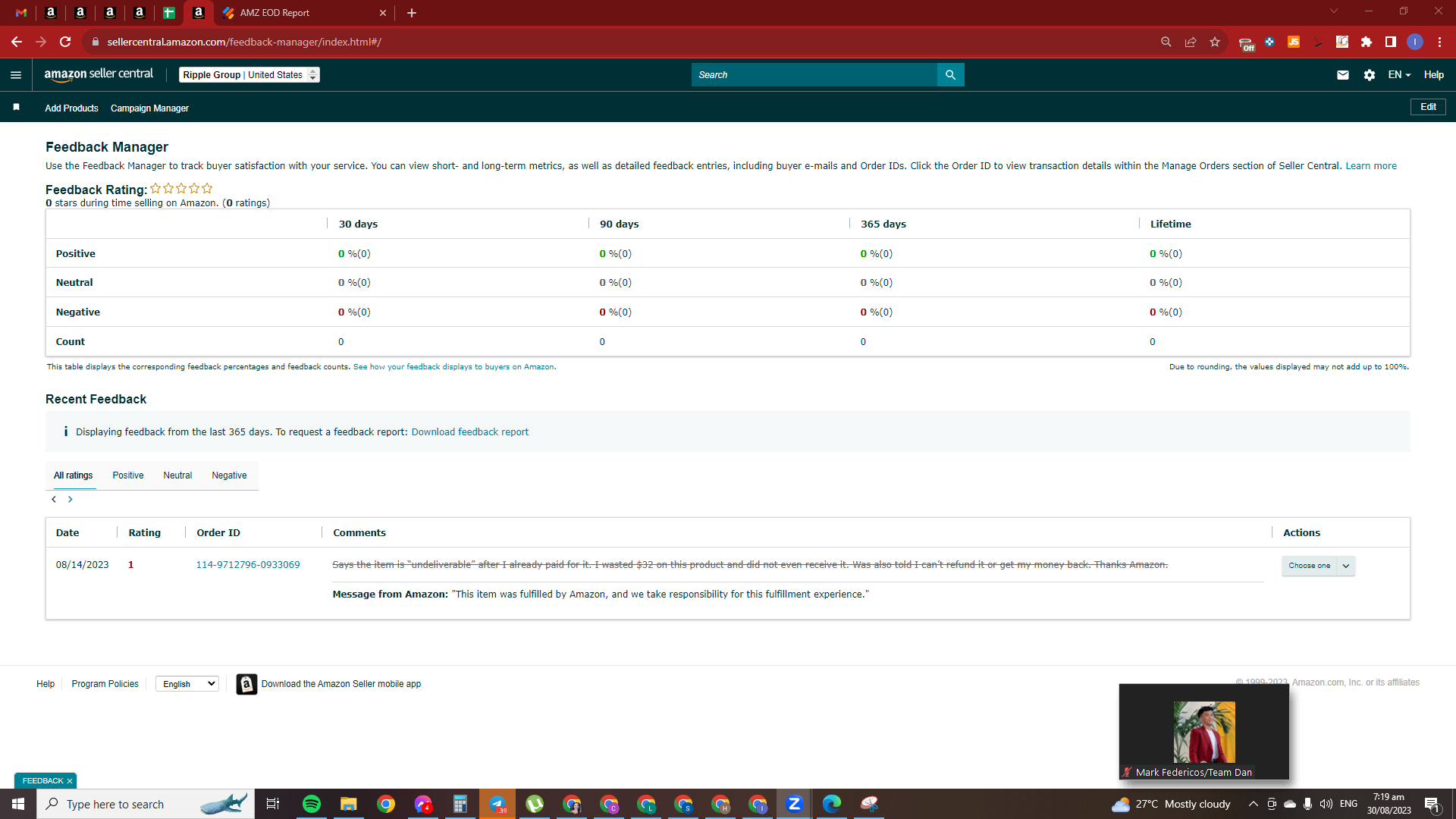The width and height of the screenshot is (1456, 819).
Task: Open Chrome's three-dot menu
Action: click(x=1439, y=42)
